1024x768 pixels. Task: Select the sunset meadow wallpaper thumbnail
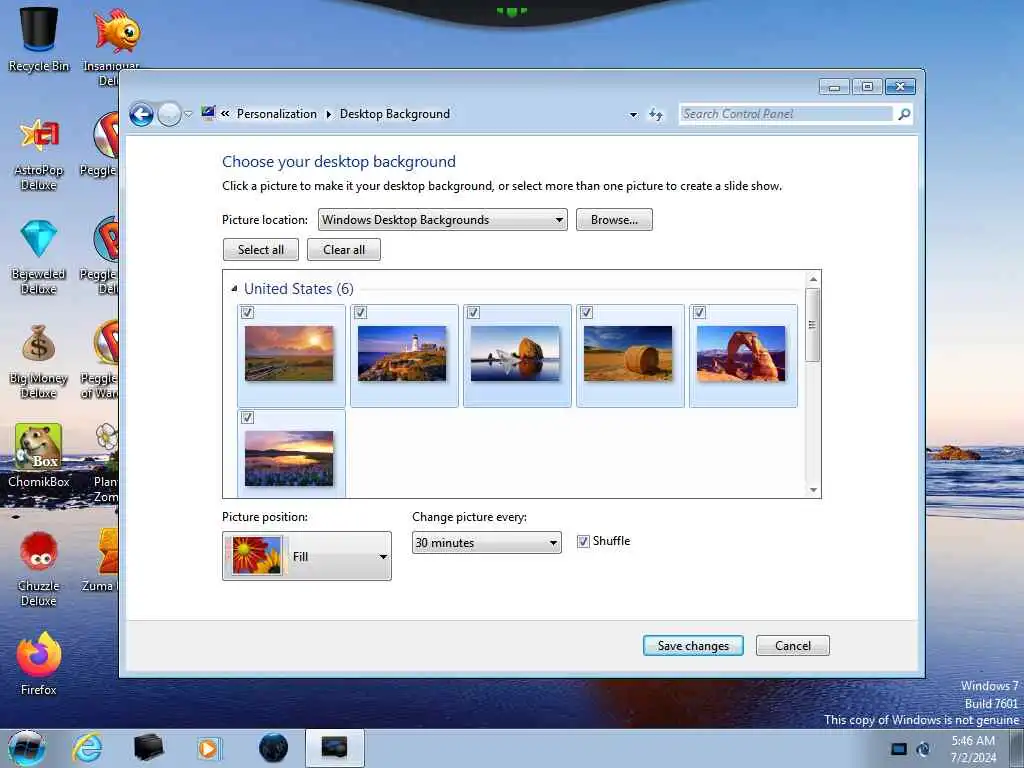click(x=289, y=353)
